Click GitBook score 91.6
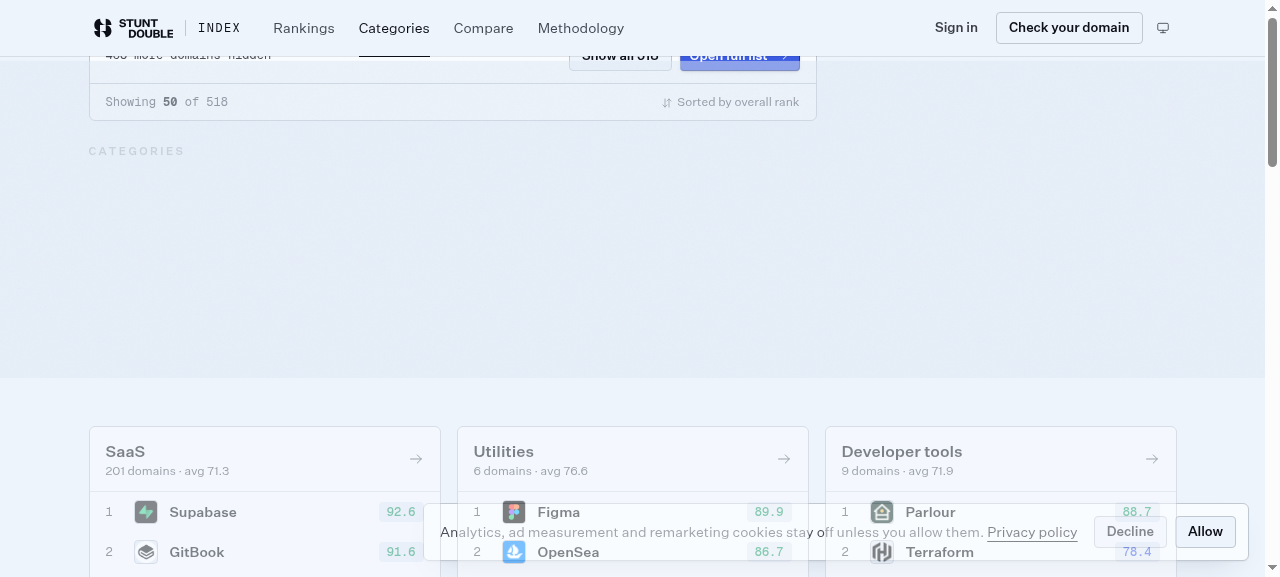 [400, 552]
